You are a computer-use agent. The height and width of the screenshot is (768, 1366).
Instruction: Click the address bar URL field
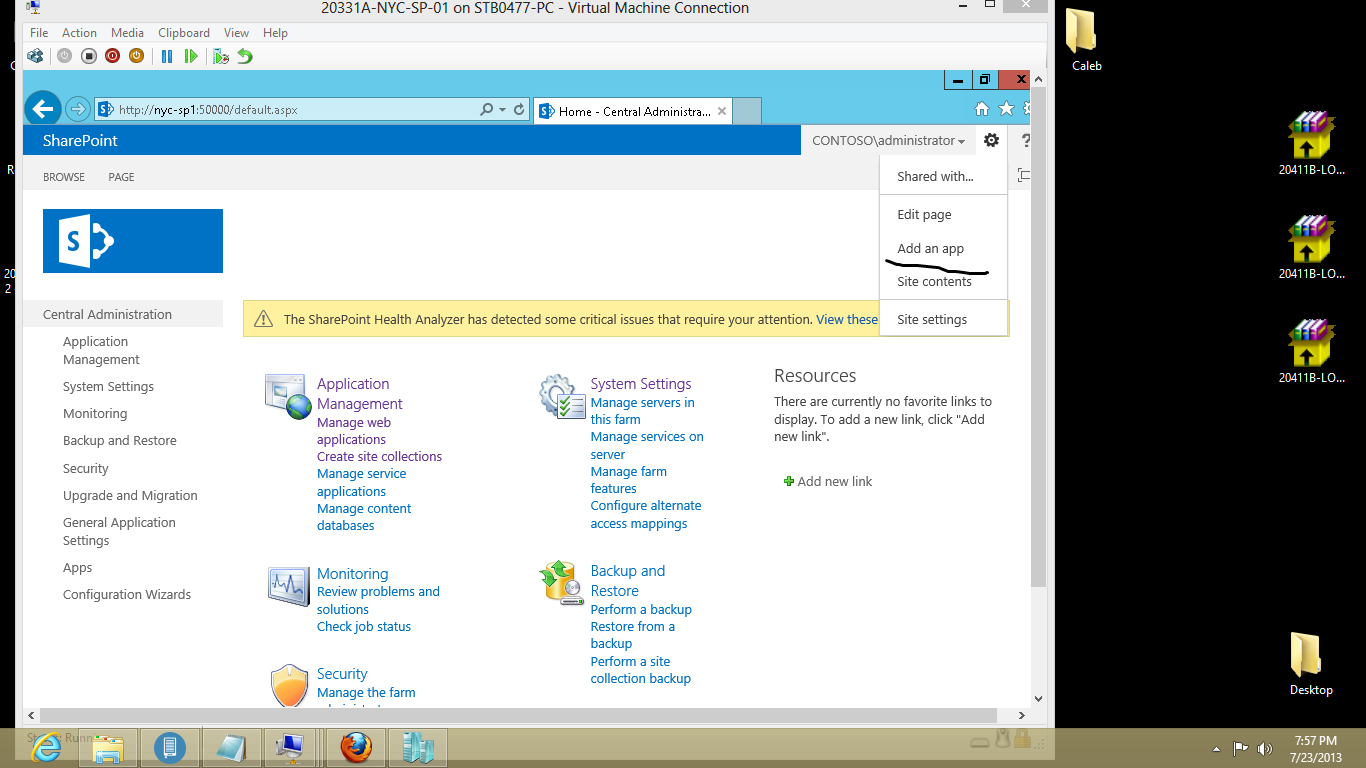point(295,110)
